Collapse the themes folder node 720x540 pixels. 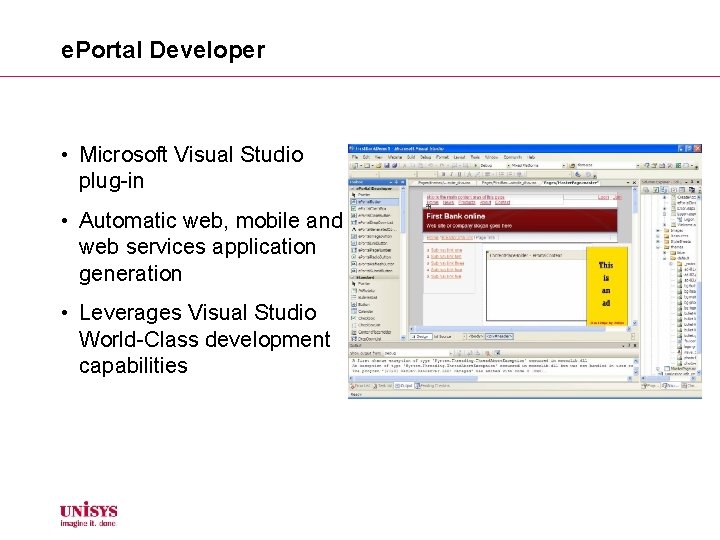(658, 247)
